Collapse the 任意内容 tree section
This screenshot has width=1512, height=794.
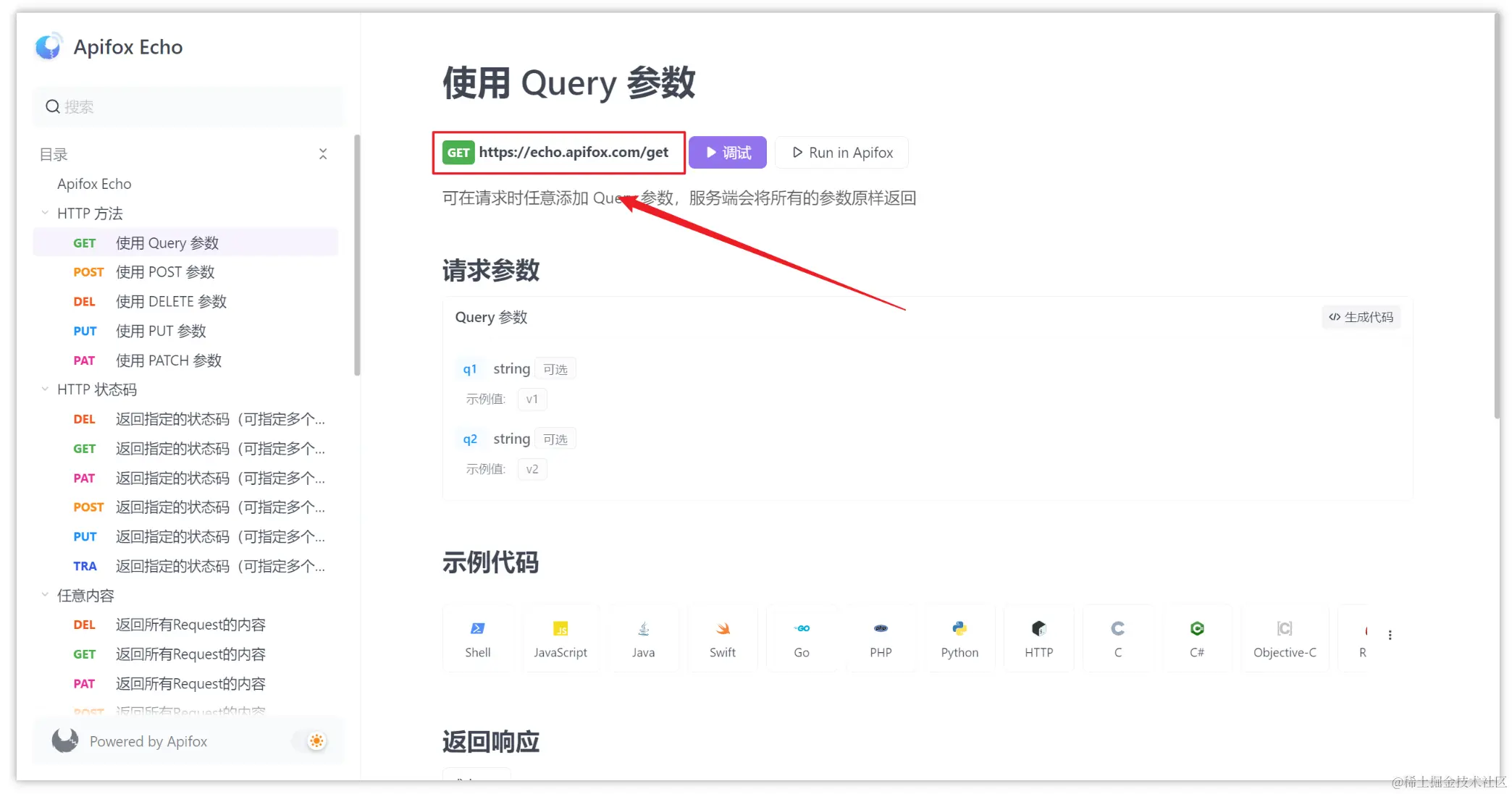(45, 594)
